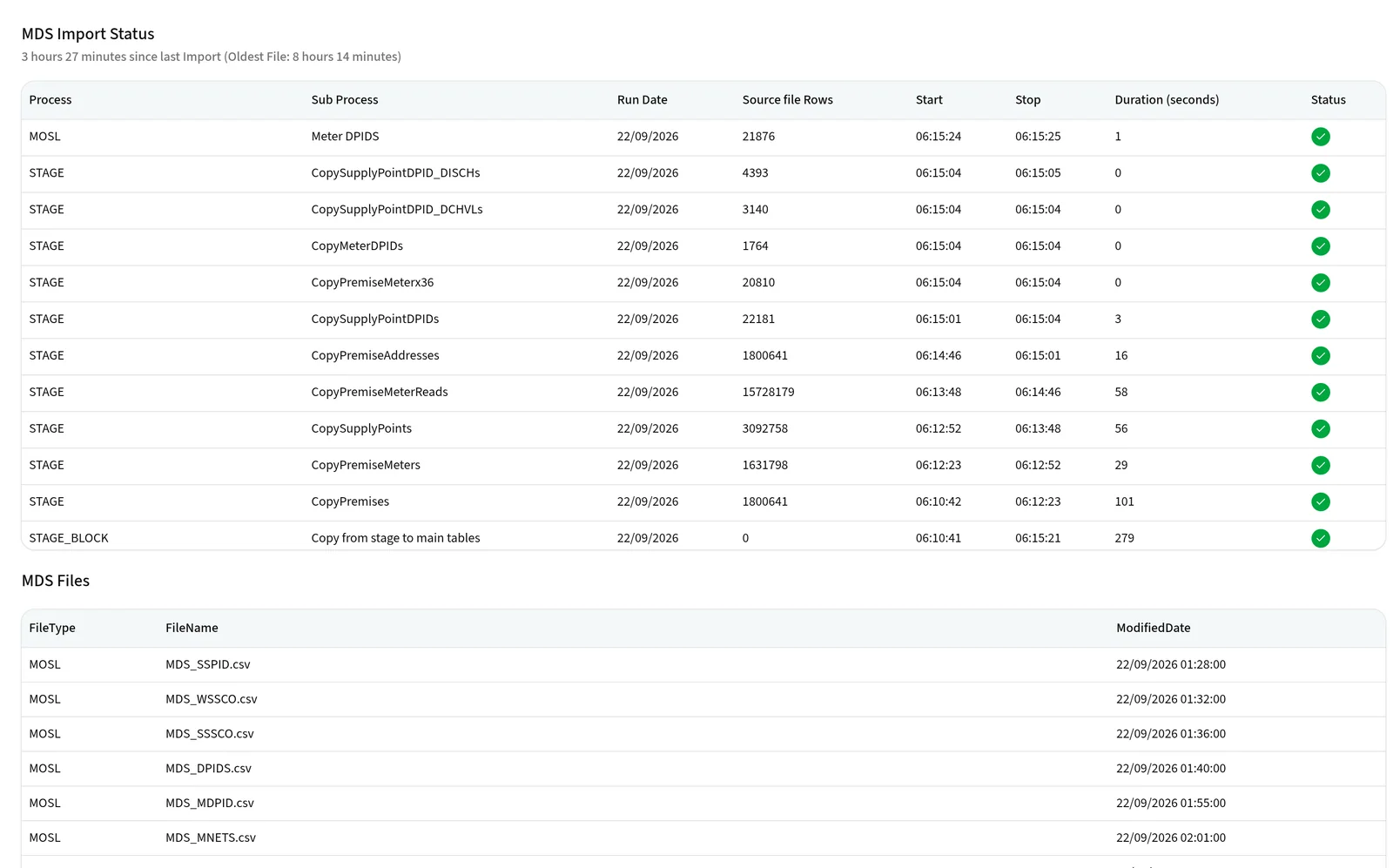Click the start time 06:15:24
1393x868 pixels.
click(x=939, y=137)
